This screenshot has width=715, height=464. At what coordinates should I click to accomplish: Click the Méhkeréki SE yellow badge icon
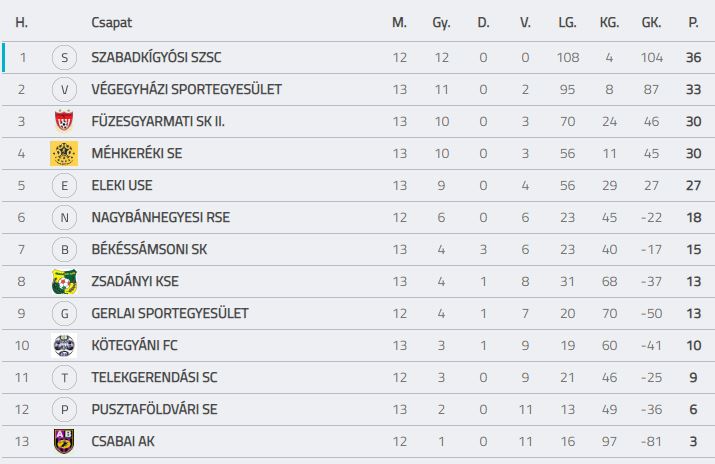click(x=64, y=153)
